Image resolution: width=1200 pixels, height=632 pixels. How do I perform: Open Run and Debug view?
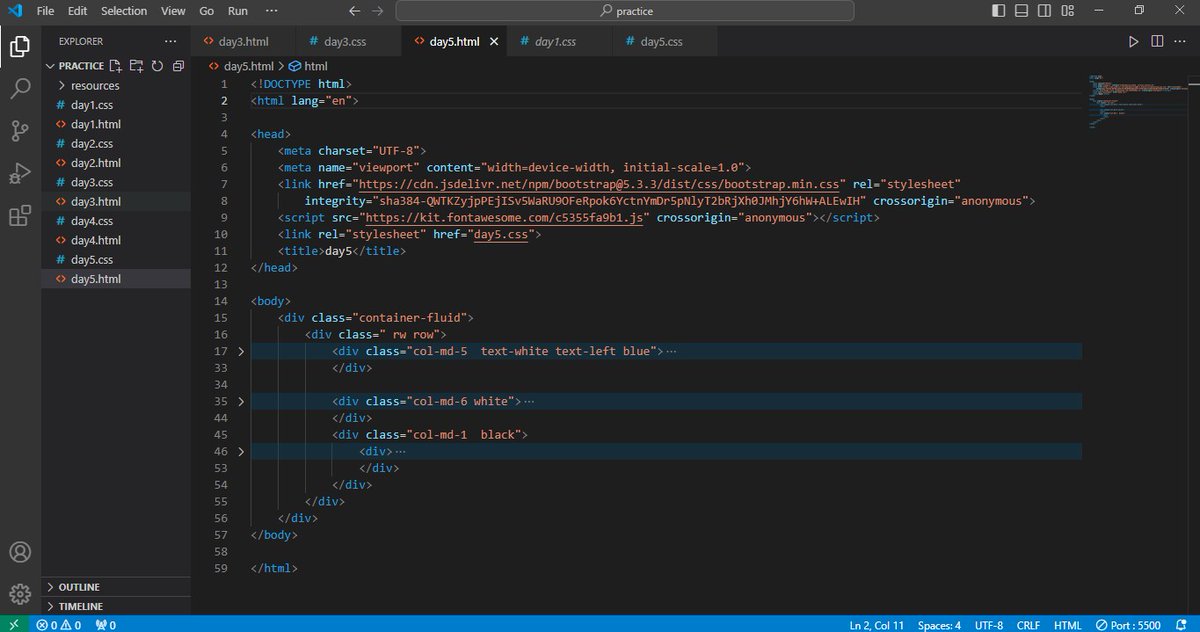[20, 174]
